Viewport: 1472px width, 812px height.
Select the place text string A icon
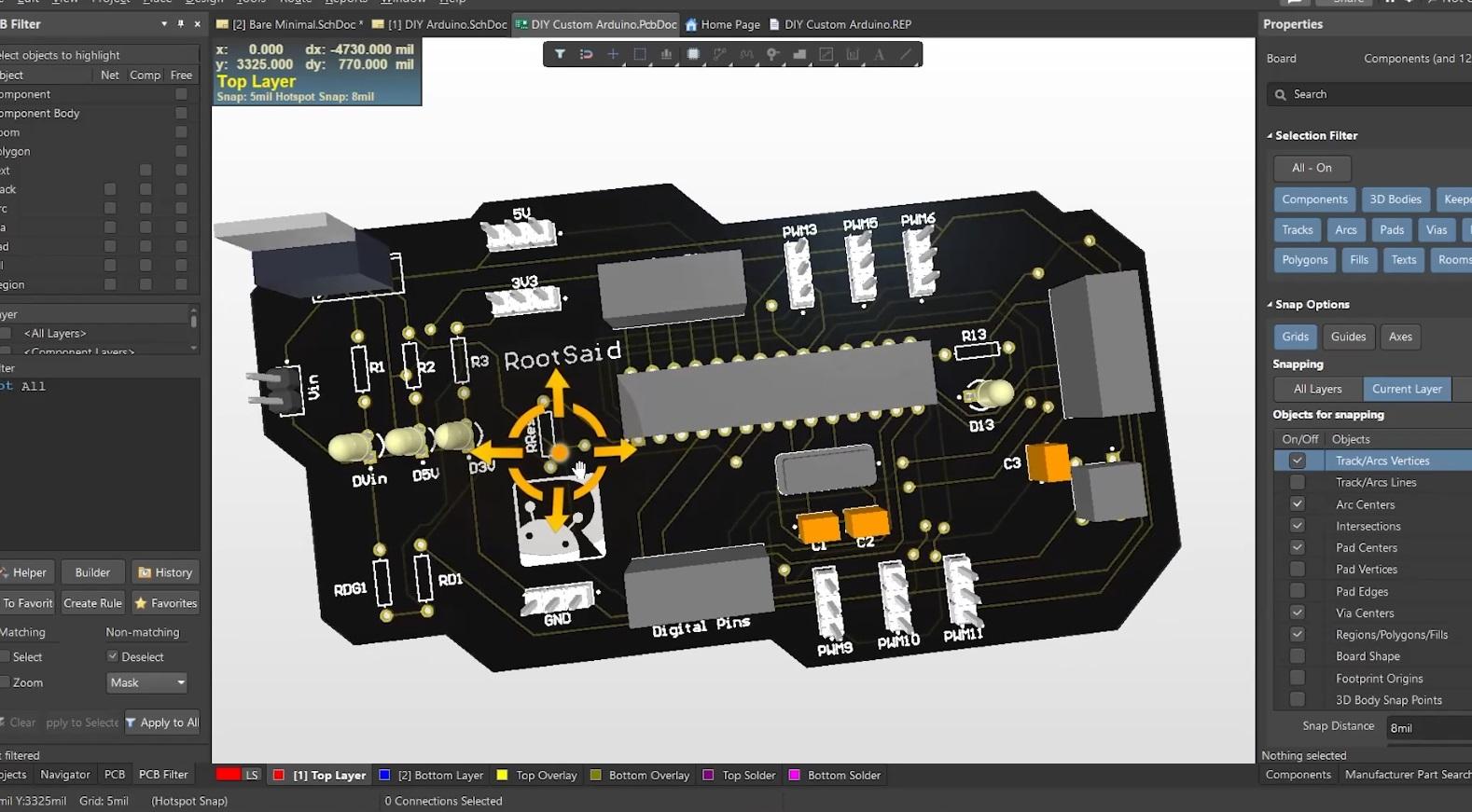pyautogui.click(x=879, y=54)
